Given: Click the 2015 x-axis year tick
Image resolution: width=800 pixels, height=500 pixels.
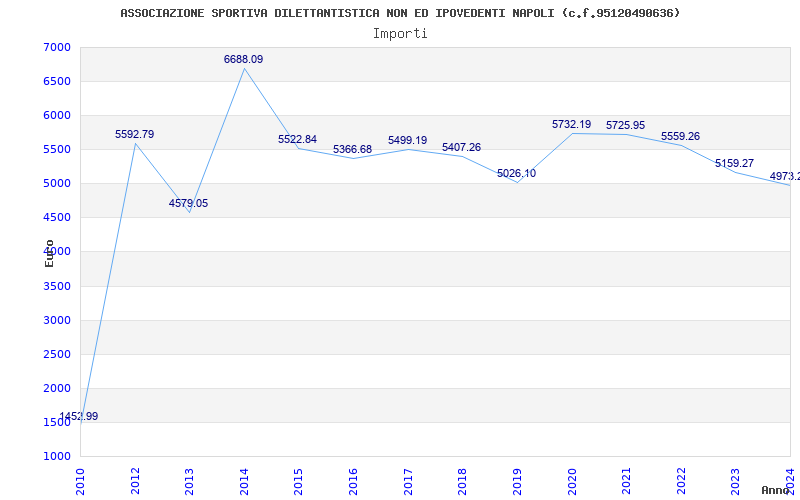Looking at the screenshot, I should pos(298,481).
